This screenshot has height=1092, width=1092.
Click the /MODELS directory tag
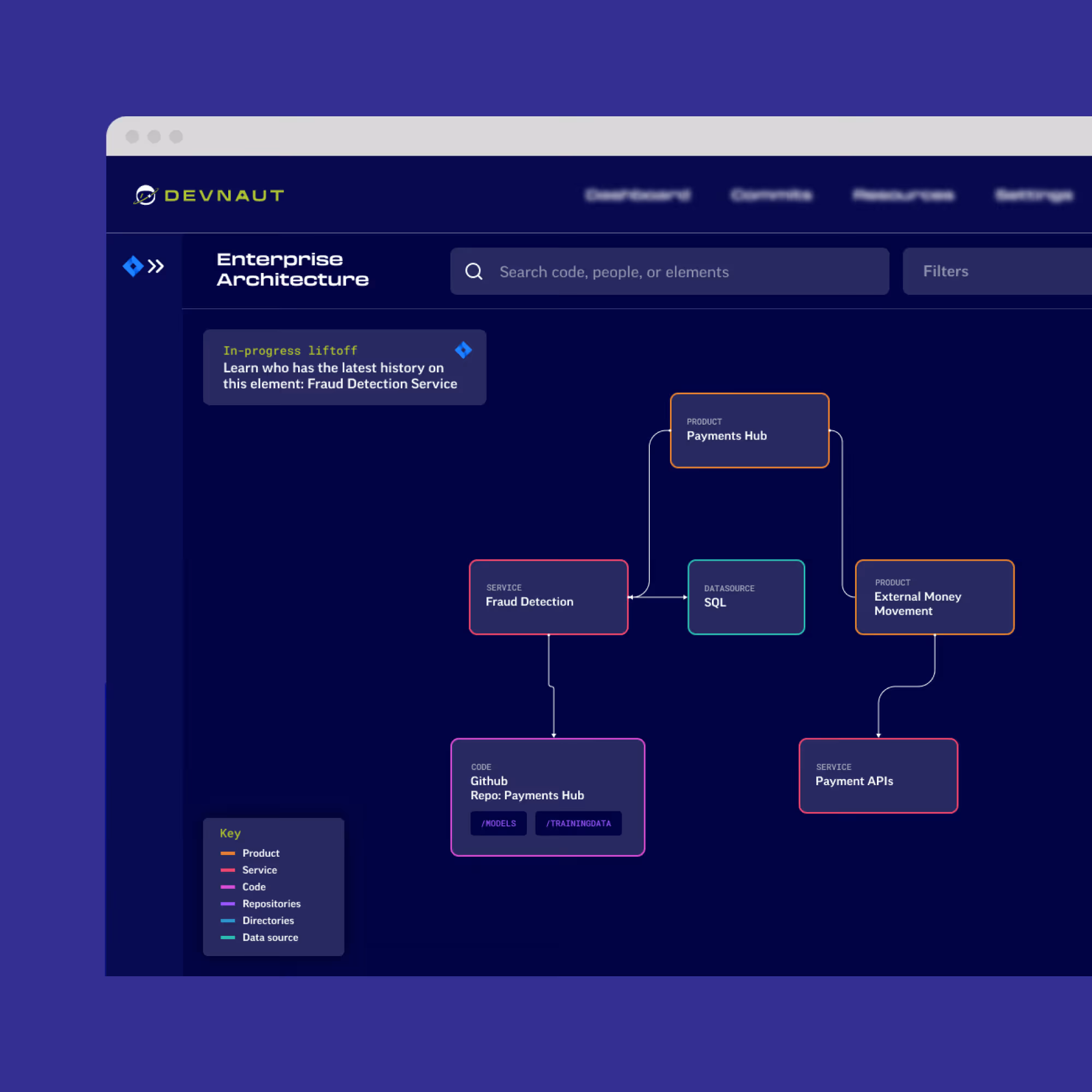(x=498, y=823)
